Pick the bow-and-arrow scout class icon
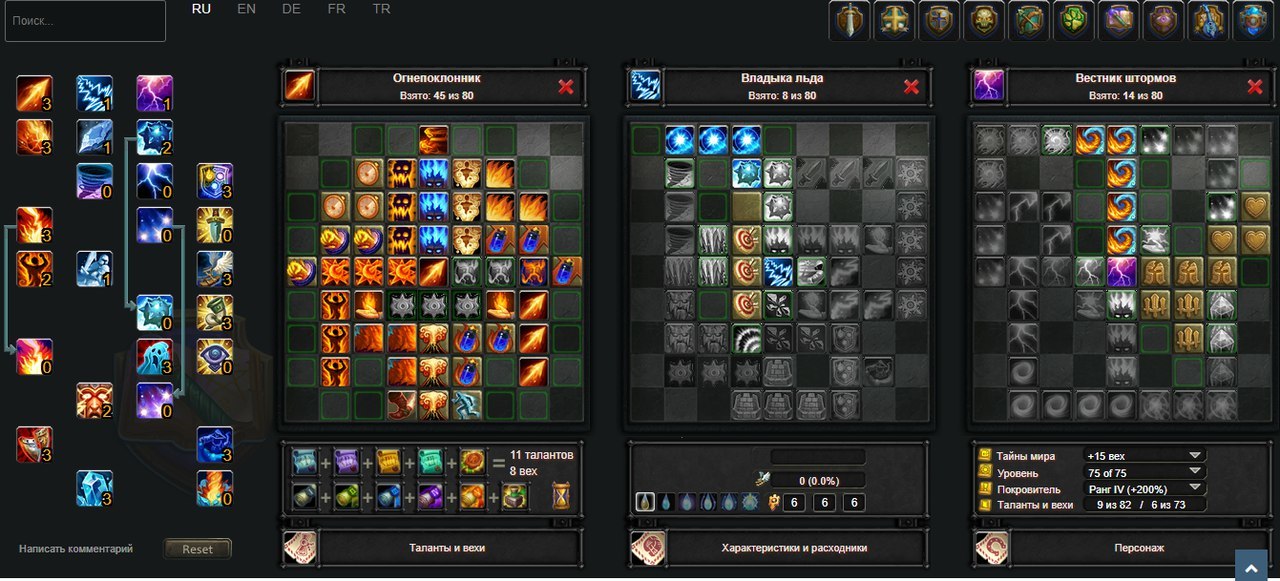 click(1029, 20)
